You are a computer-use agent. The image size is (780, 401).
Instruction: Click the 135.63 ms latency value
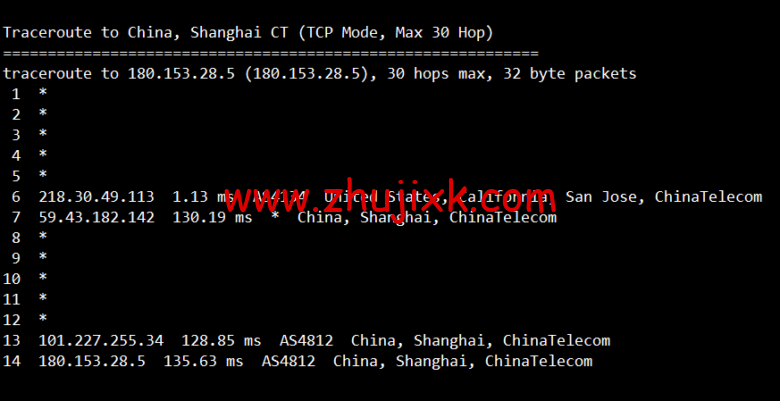(203, 361)
